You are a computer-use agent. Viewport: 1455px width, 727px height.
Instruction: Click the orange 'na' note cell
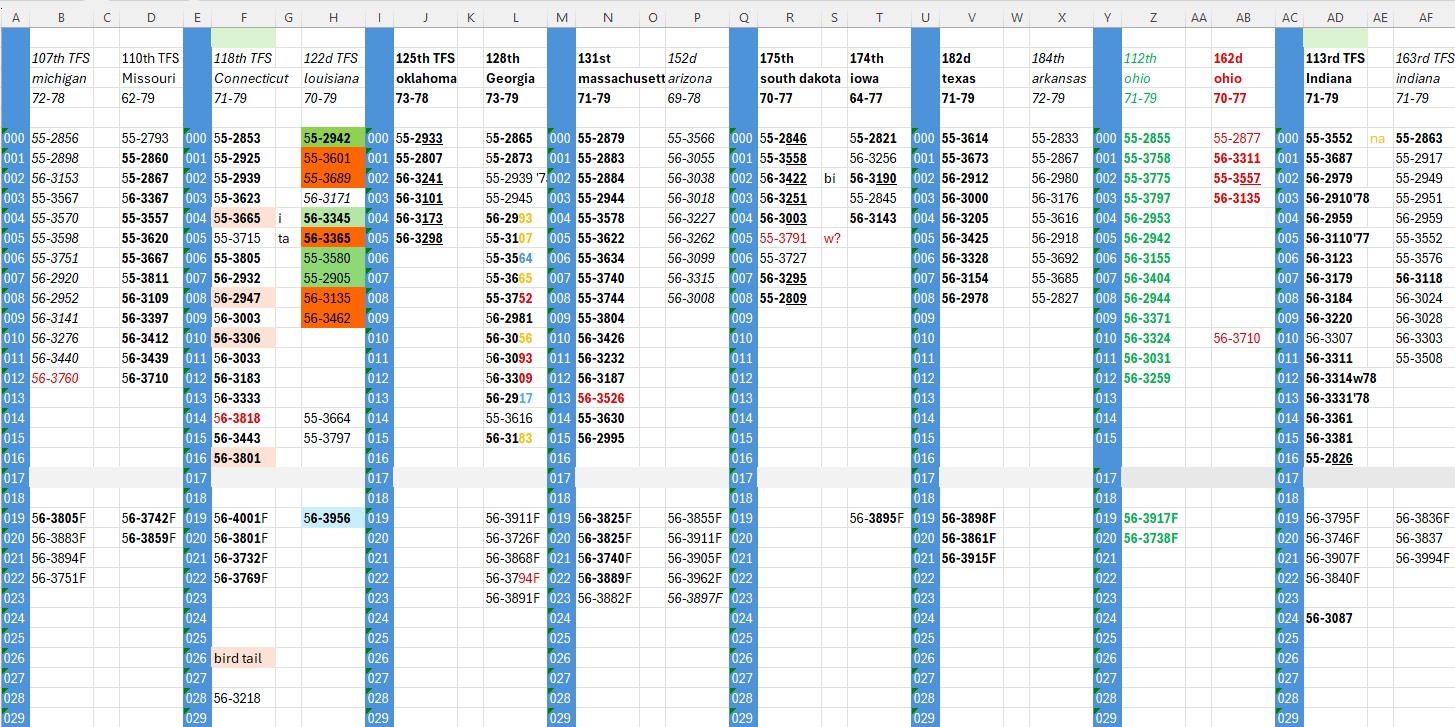[x=1380, y=138]
